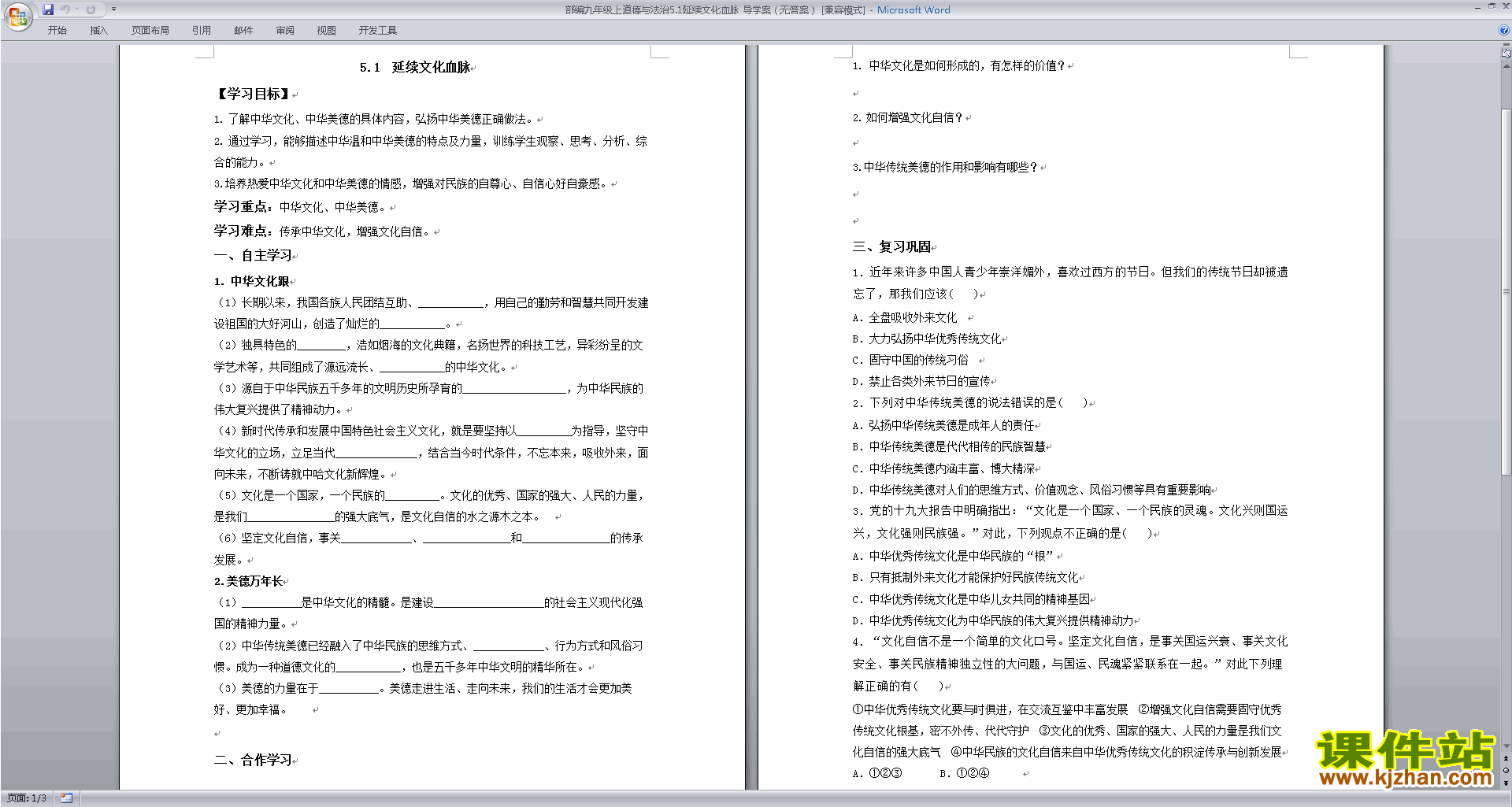Jump to previous page with the browse button
Image resolution: width=1512 pixels, height=807 pixels.
point(1506,758)
